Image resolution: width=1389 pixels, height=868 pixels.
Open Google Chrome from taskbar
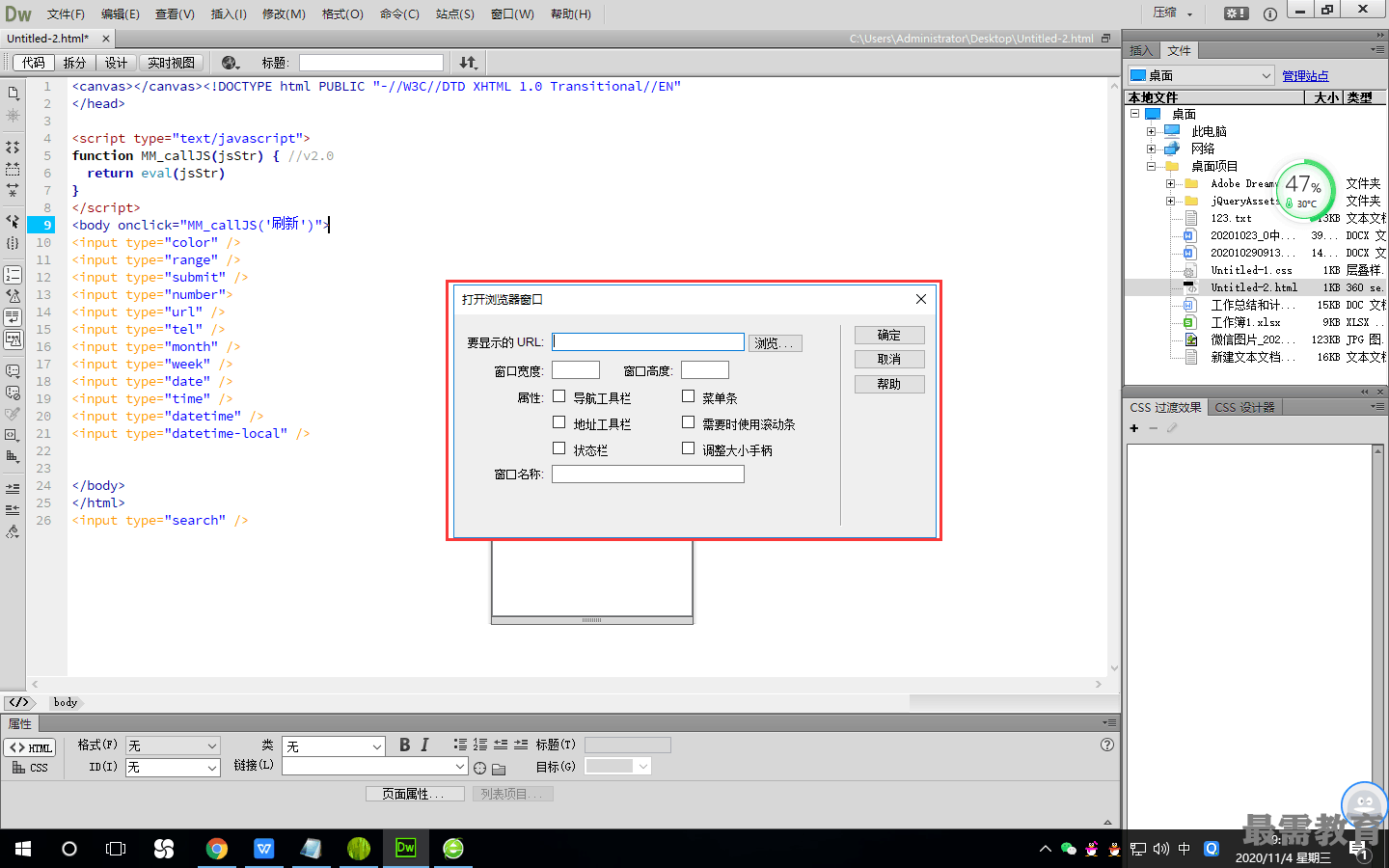click(x=216, y=849)
